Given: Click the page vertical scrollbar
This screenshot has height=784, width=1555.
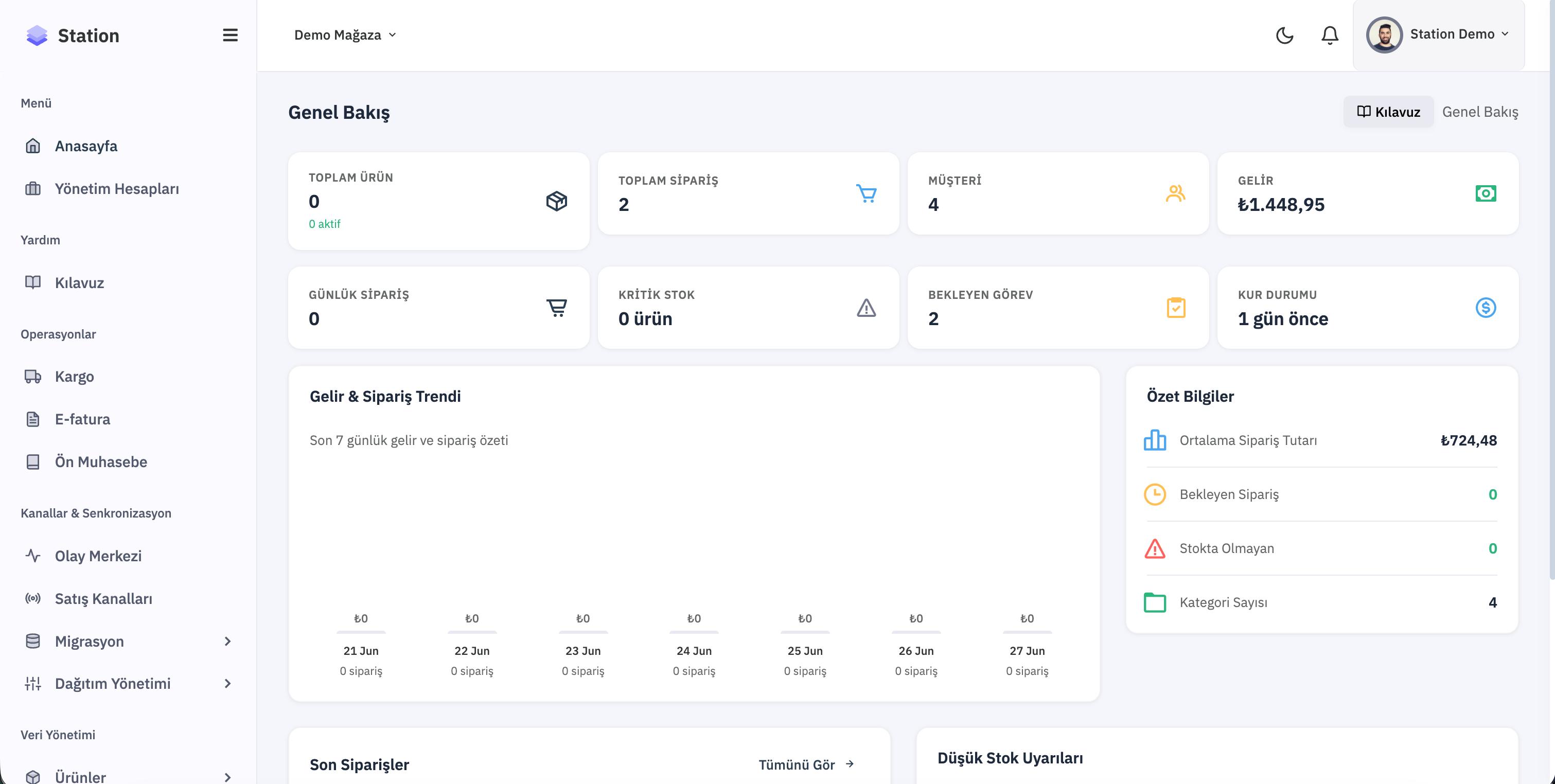Looking at the screenshot, I should tap(1551, 290).
